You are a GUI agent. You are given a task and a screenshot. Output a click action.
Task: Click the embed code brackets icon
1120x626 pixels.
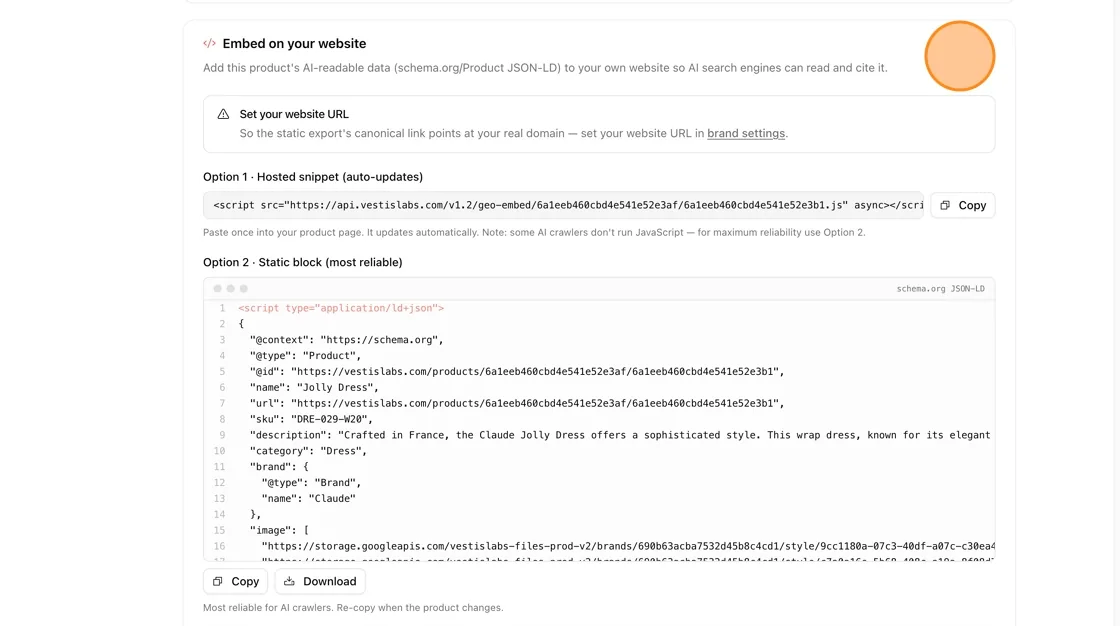click(209, 44)
